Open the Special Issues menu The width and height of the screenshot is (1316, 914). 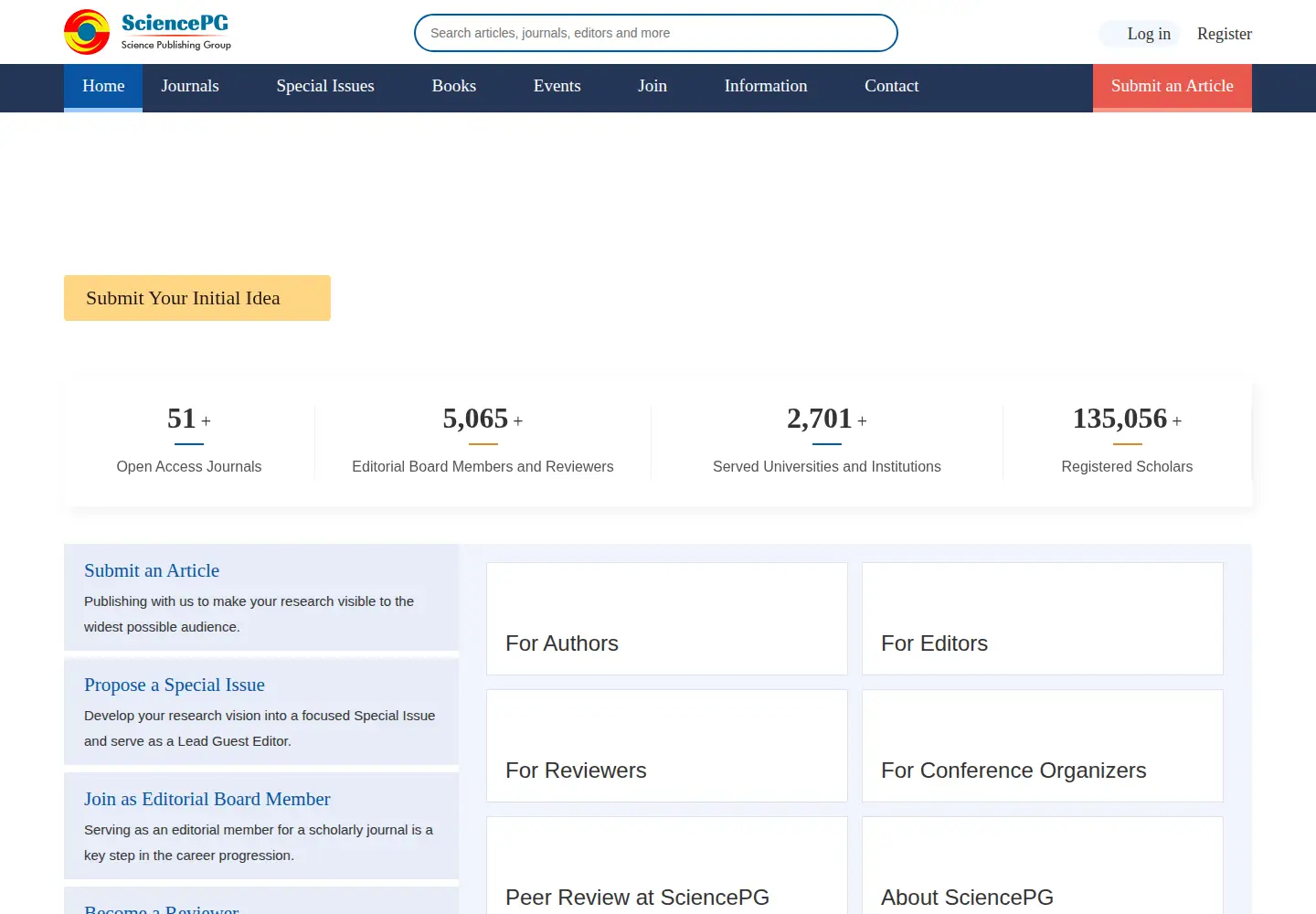coord(325,87)
